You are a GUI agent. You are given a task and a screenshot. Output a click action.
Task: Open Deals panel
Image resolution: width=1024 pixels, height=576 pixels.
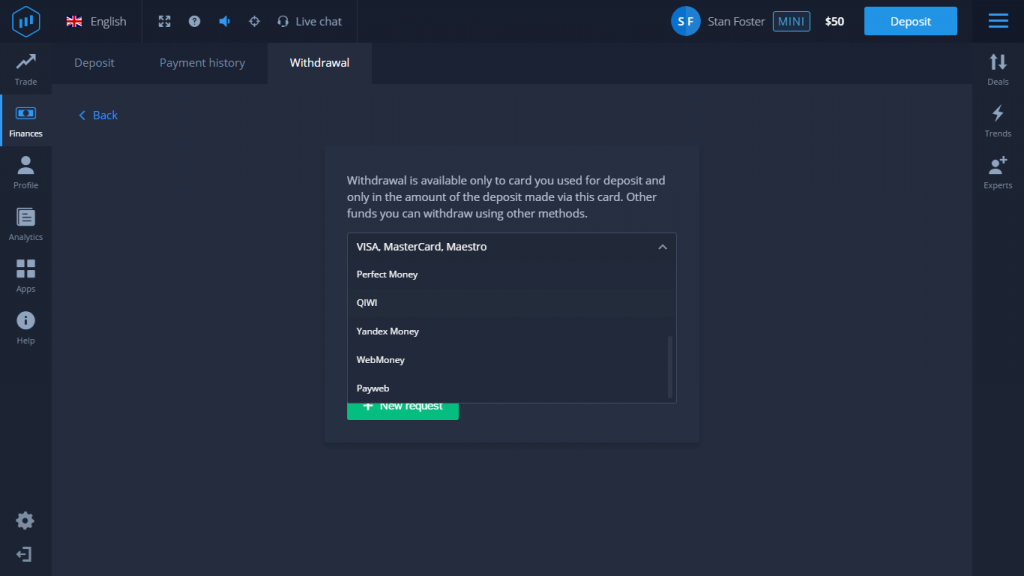coord(998,69)
